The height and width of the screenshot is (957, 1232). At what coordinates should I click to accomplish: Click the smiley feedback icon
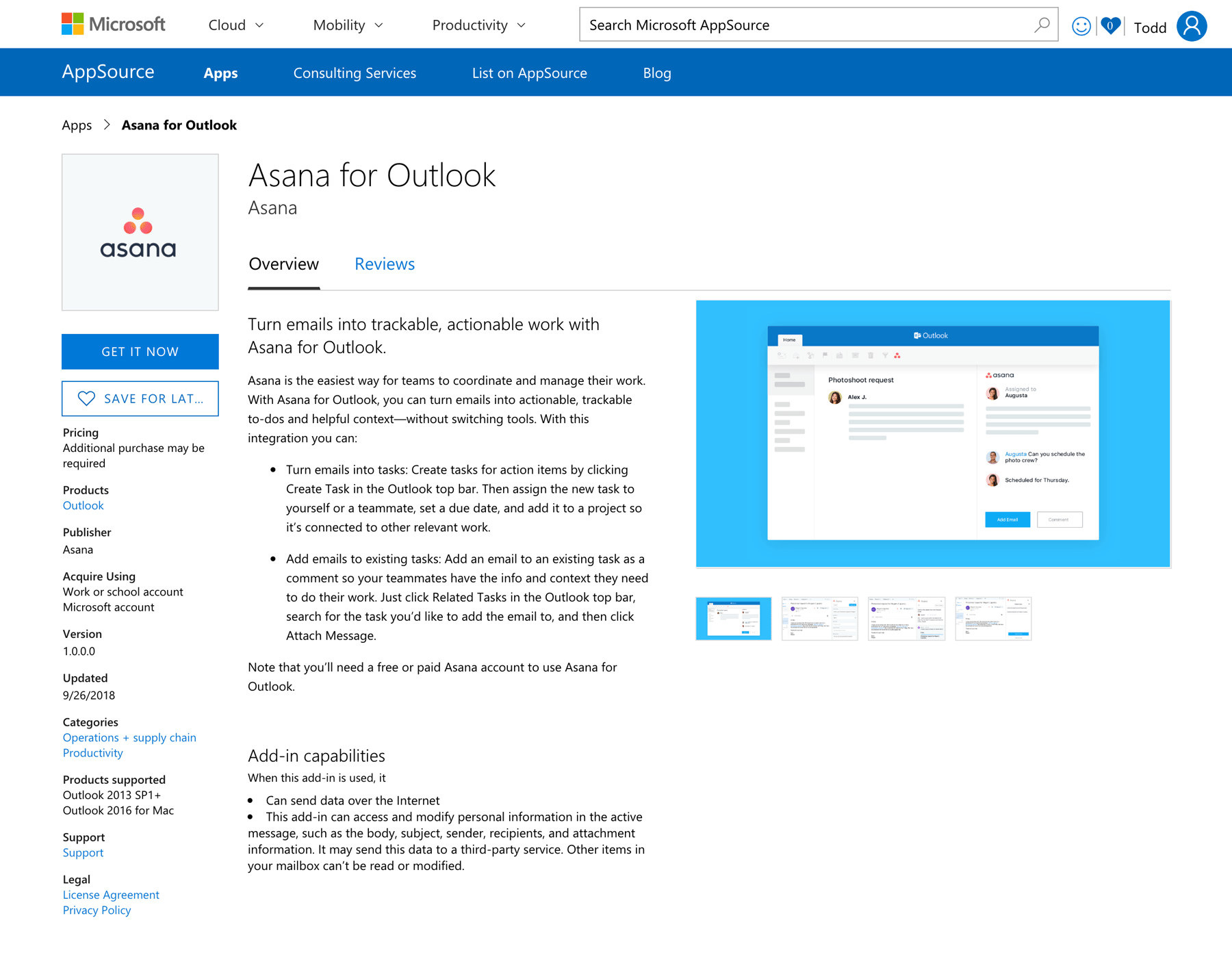click(1081, 26)
